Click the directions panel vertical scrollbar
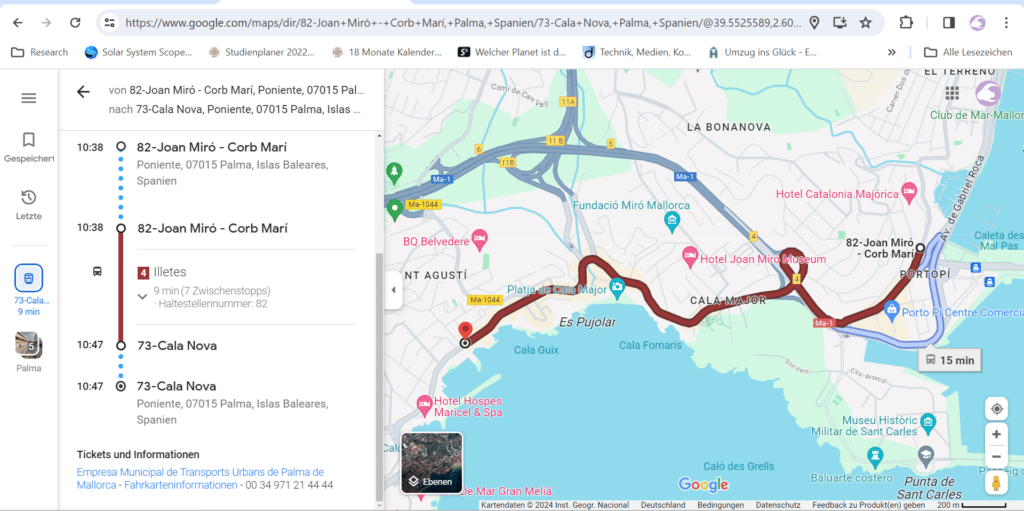Screen dimensions: 1024x511 (379, 376)
